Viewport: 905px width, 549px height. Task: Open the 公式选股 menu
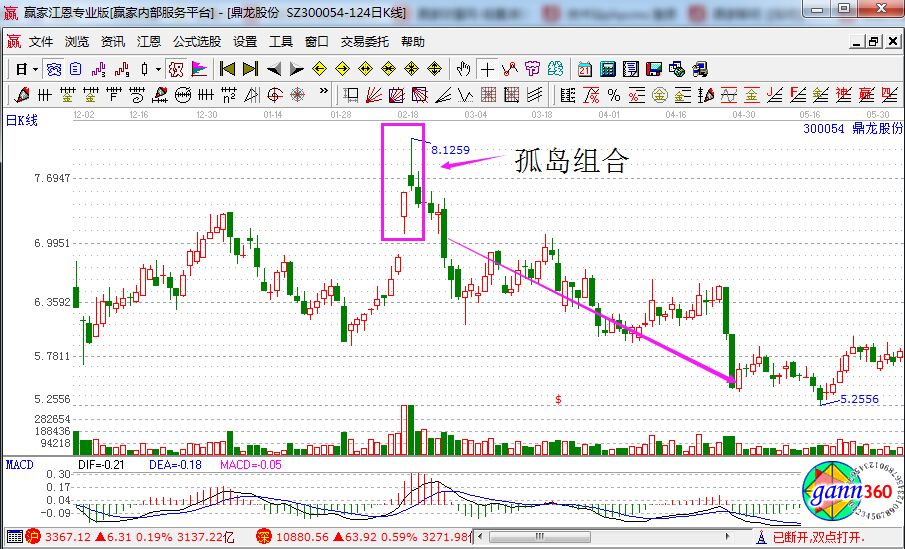click(197, 42)
